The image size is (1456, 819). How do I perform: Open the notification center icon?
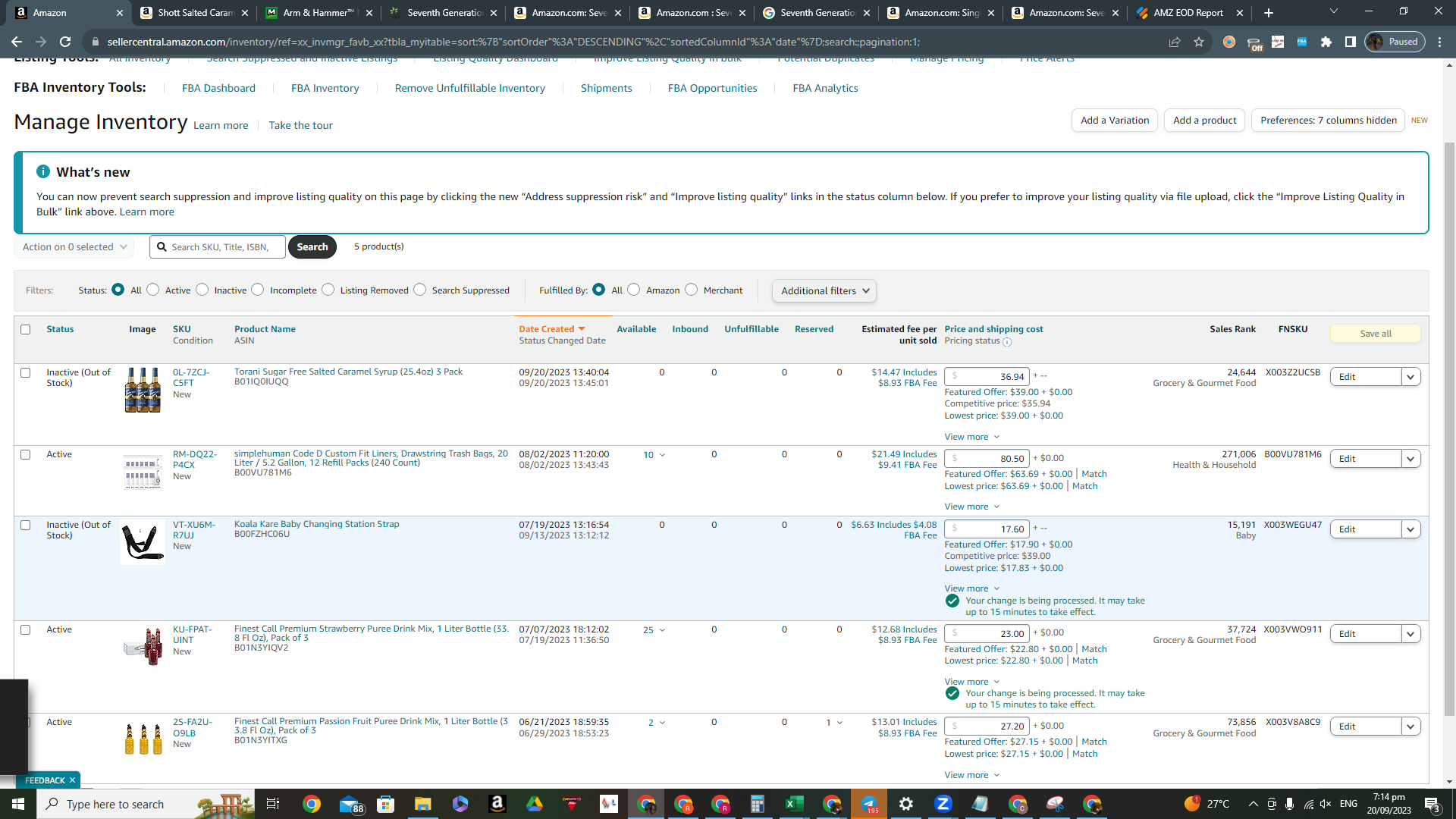click(1432, 804)
